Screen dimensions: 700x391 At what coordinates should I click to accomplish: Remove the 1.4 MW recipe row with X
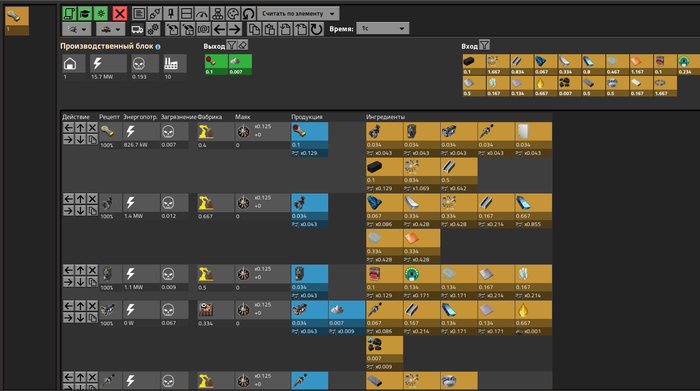(92, 199)
